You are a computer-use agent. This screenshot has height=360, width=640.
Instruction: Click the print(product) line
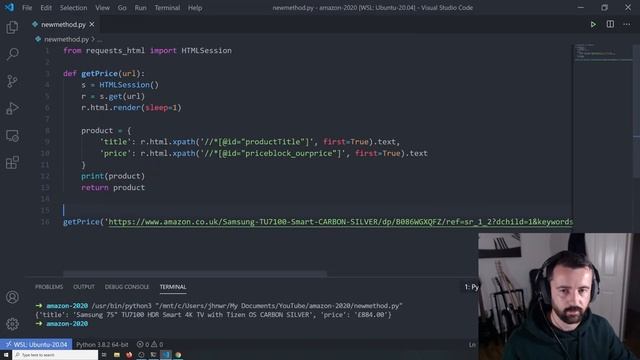tap(113, 176)
